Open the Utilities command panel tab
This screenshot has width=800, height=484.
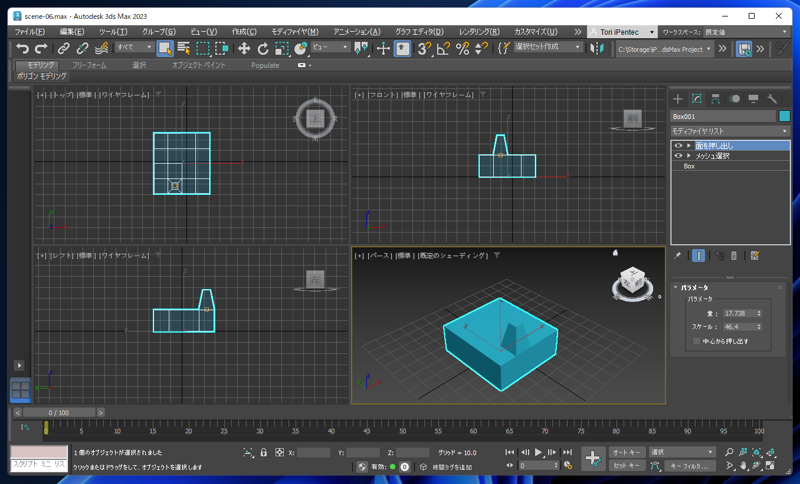772,99
